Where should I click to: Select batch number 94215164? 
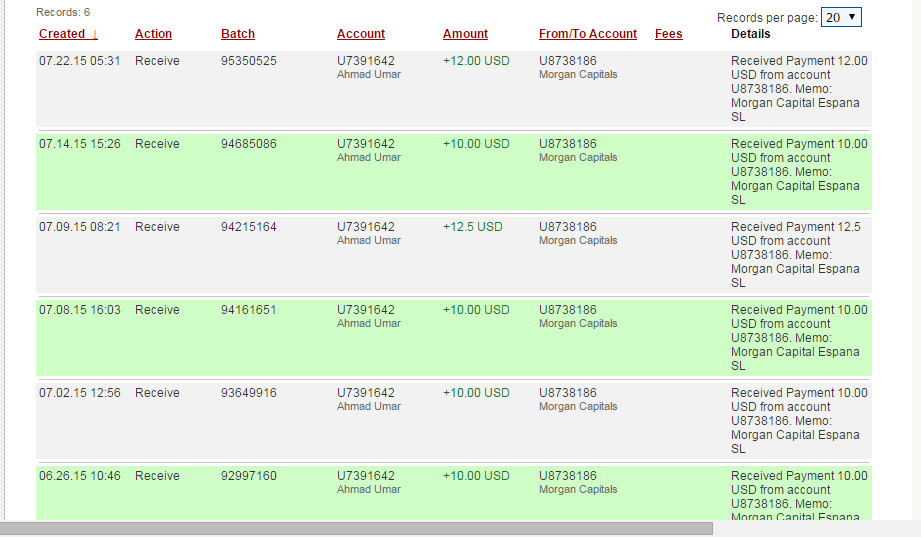pos(248,227)
